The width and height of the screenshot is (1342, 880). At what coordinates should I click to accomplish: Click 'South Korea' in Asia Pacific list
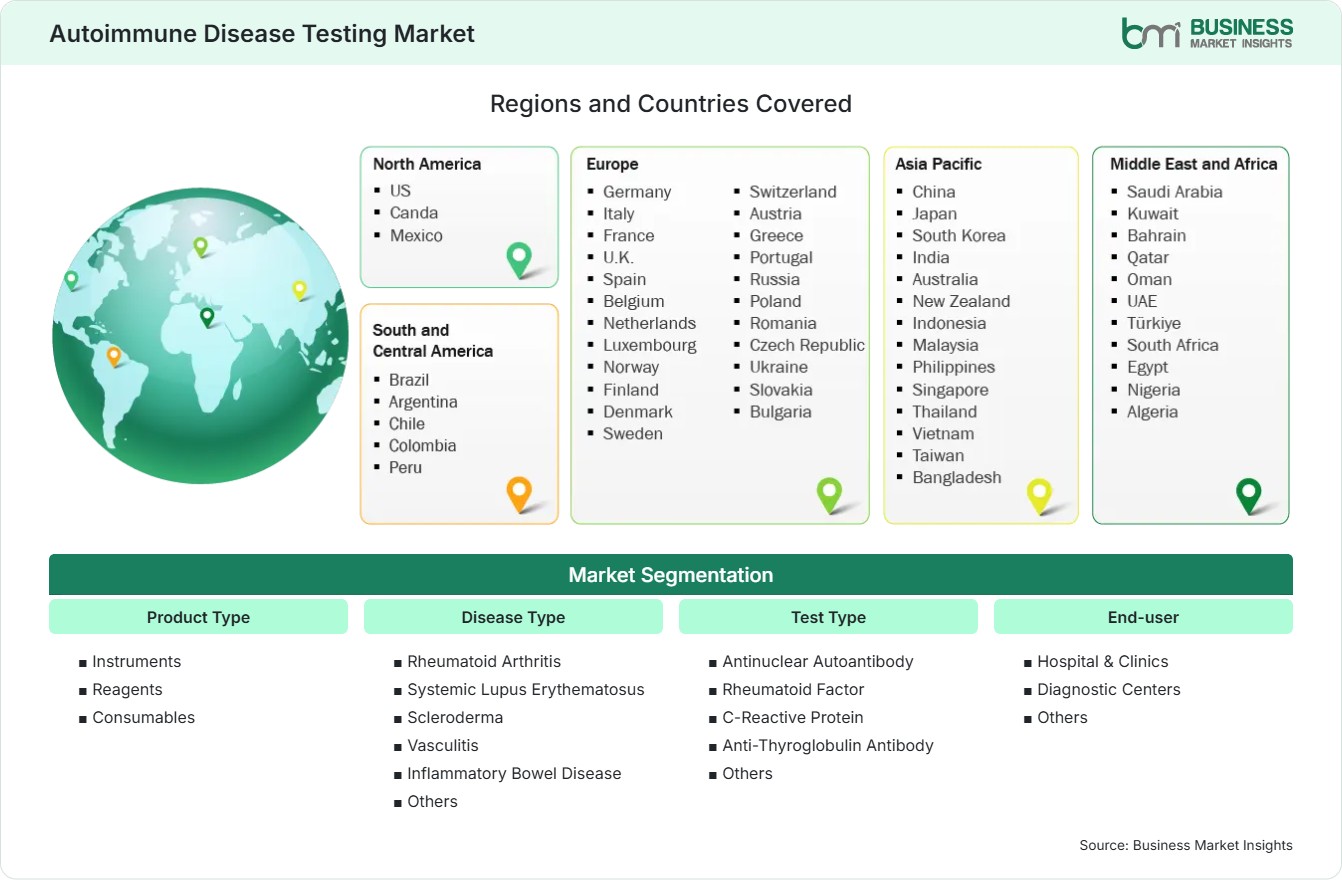[959, 235]
